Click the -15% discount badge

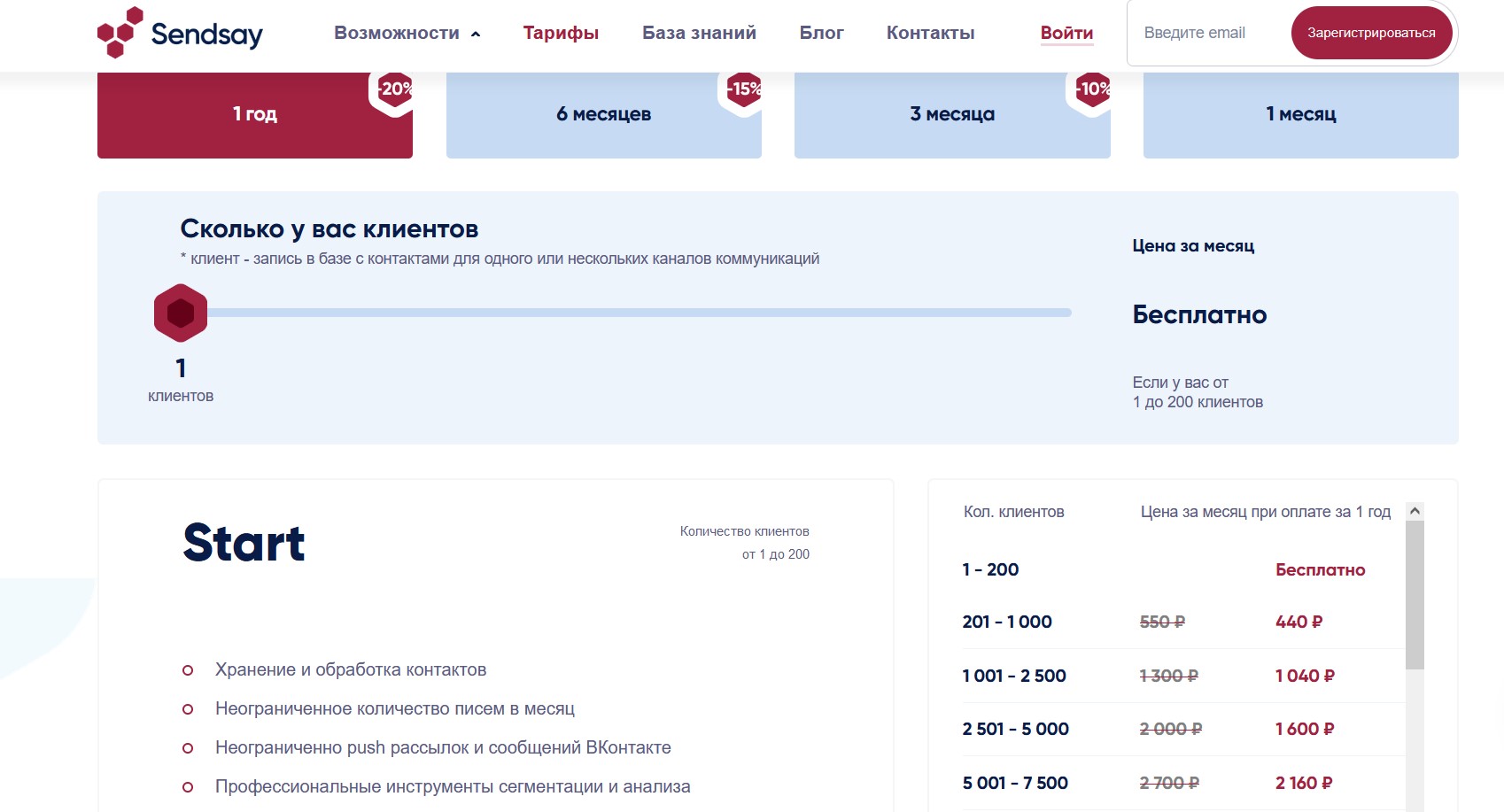742,89
